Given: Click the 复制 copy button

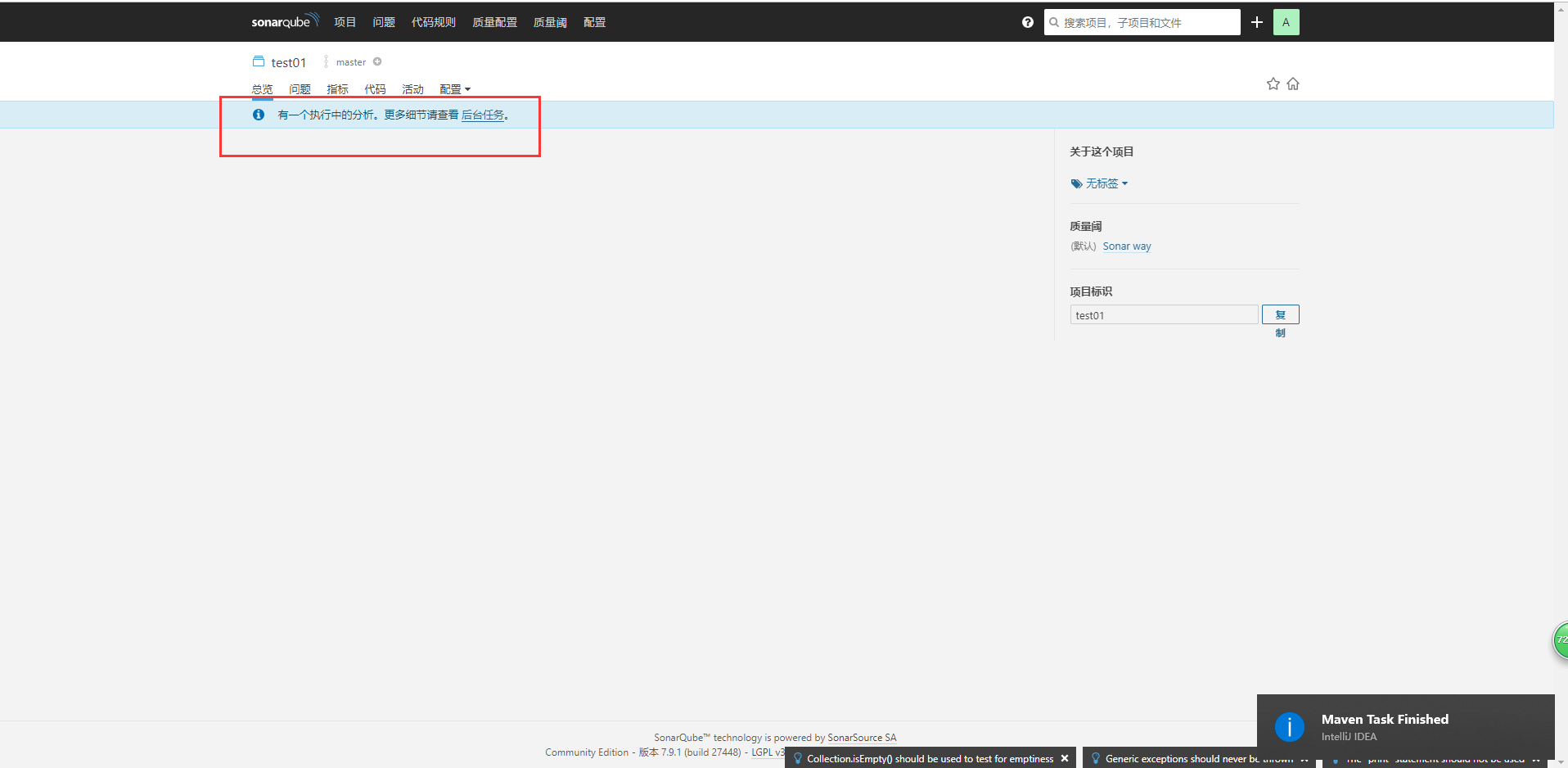Looking at the screenshot, I should [x=1280, y=314].
